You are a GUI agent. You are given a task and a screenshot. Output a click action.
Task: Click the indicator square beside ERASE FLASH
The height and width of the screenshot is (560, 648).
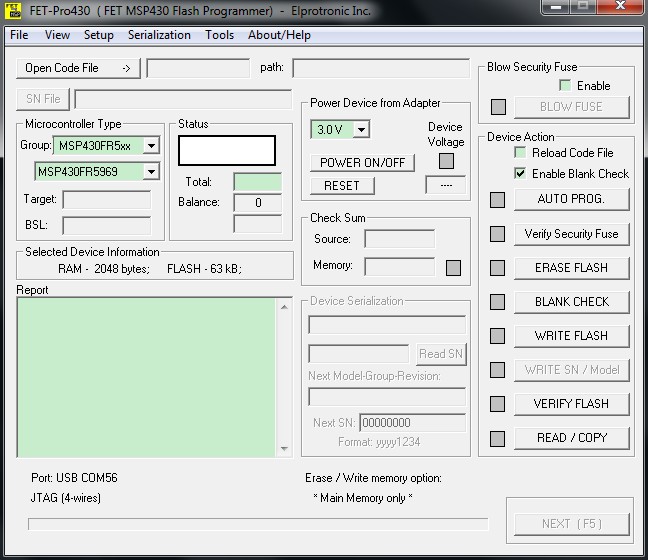pos(497,268)
